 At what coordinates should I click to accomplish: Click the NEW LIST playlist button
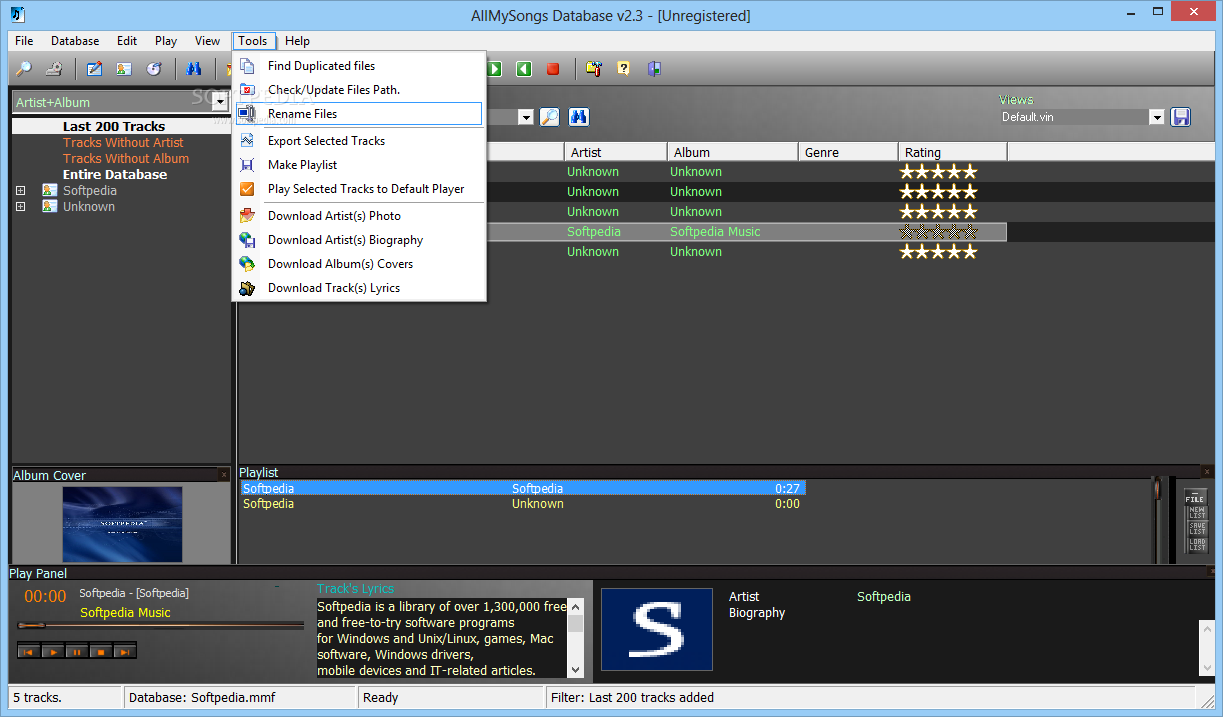coord(1196,512)
